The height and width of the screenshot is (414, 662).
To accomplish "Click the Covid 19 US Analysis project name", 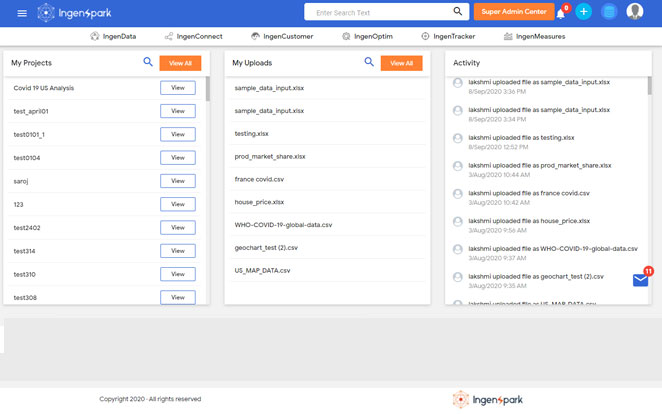I will [43, 88].
